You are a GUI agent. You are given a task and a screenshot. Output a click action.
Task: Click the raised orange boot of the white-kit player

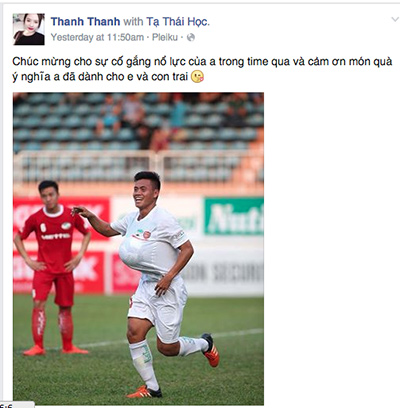pyautogui.click(x=211, y=350)
